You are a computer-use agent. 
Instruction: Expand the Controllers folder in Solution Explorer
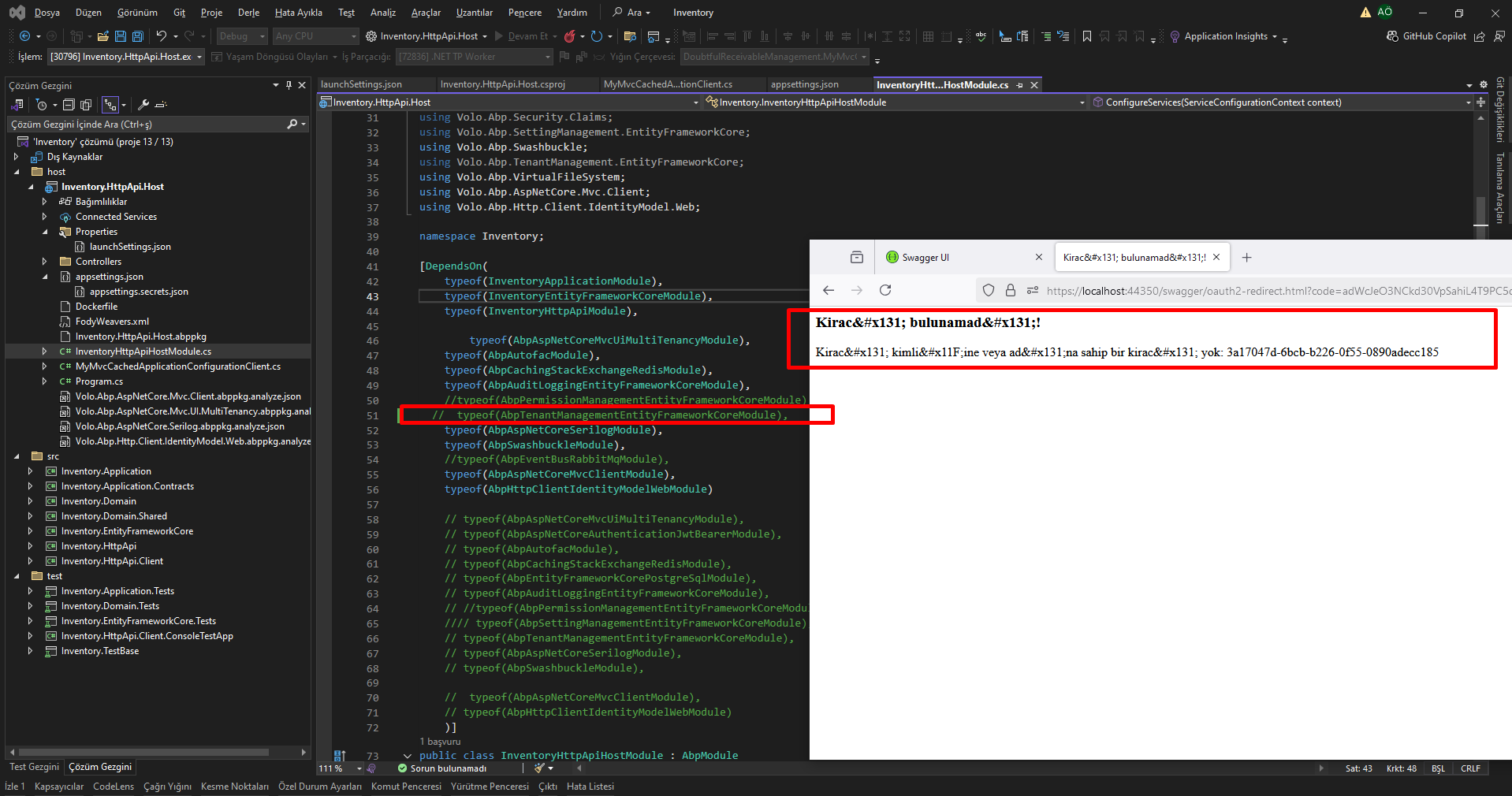(44, 262)
